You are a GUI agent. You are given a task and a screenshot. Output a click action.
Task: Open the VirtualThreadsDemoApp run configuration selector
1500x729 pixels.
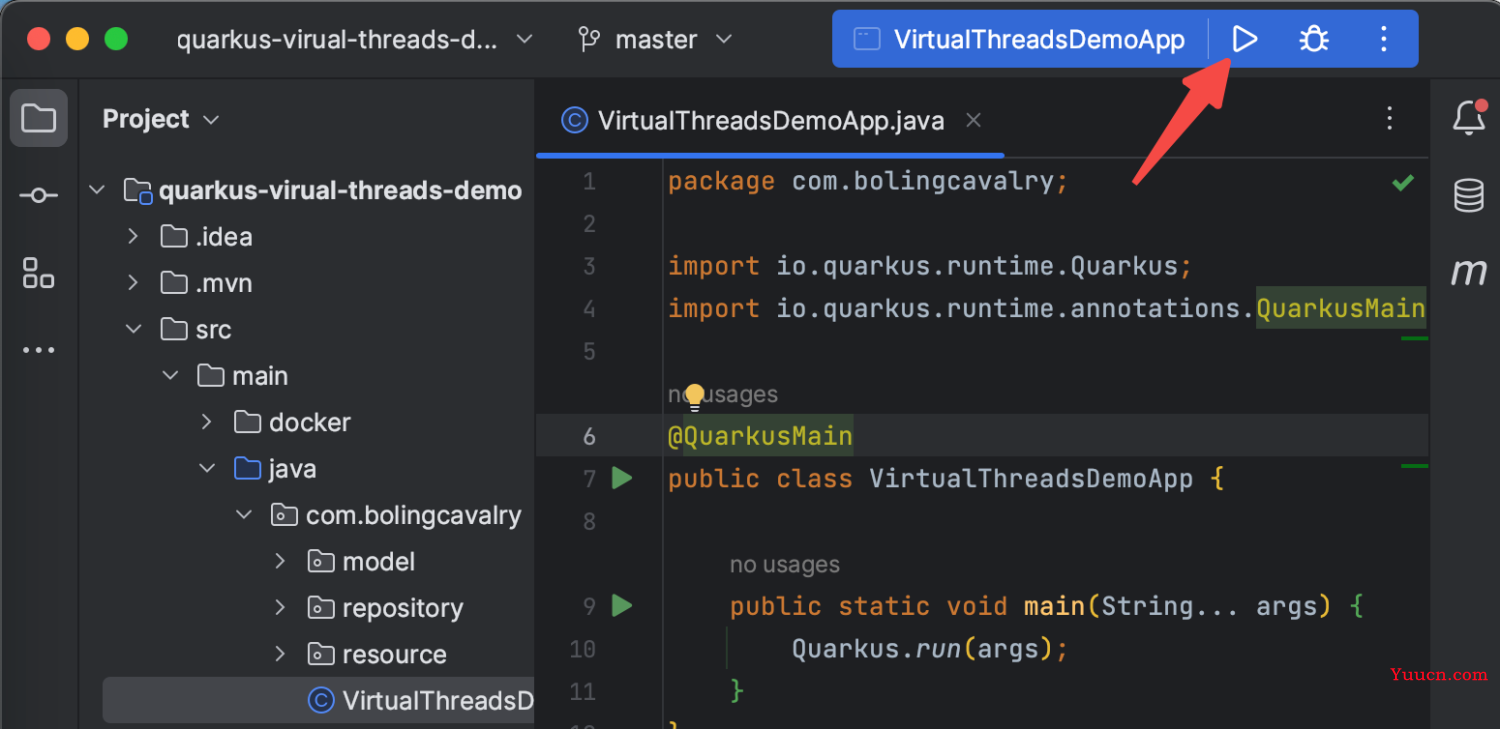[1020, 40]
